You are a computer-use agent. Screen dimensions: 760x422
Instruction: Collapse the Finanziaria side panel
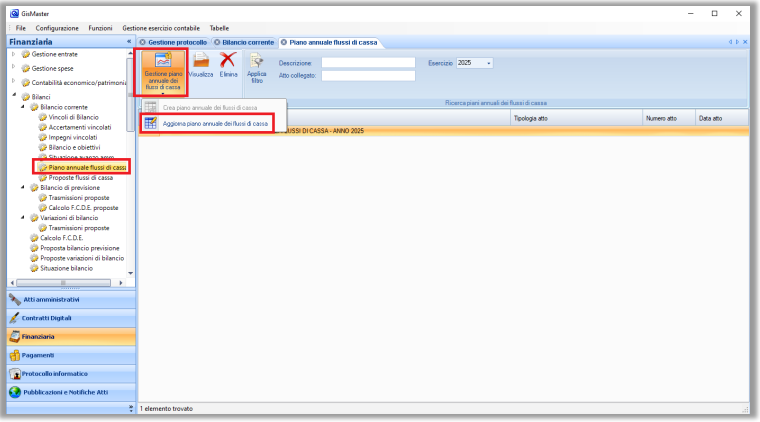click(128, 42)
